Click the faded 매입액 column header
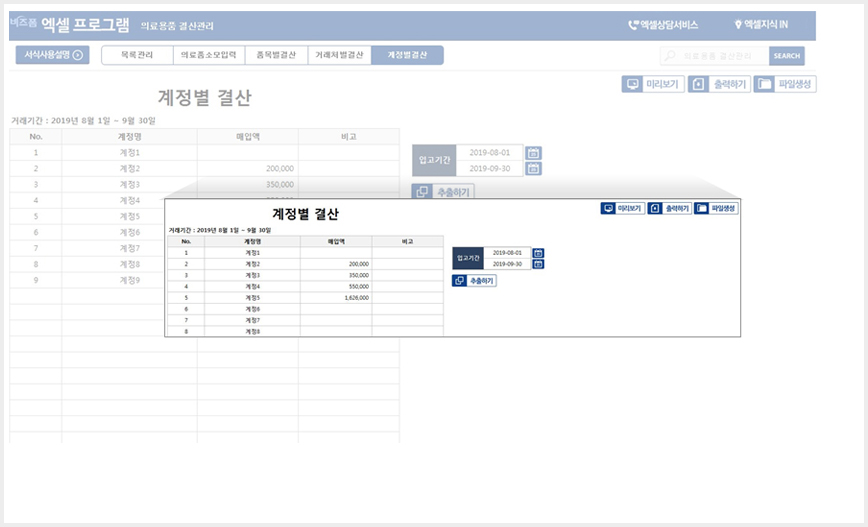Viewport: 868px width, 527px height. coord(248,137)
